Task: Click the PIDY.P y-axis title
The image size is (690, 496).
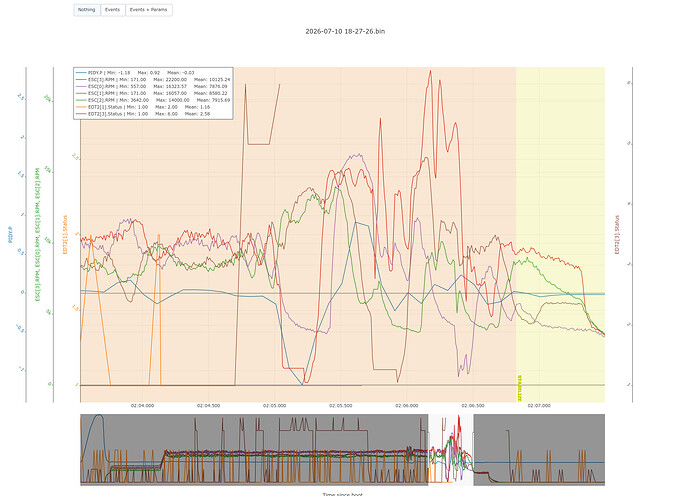Action: click(x=10, y=235)
